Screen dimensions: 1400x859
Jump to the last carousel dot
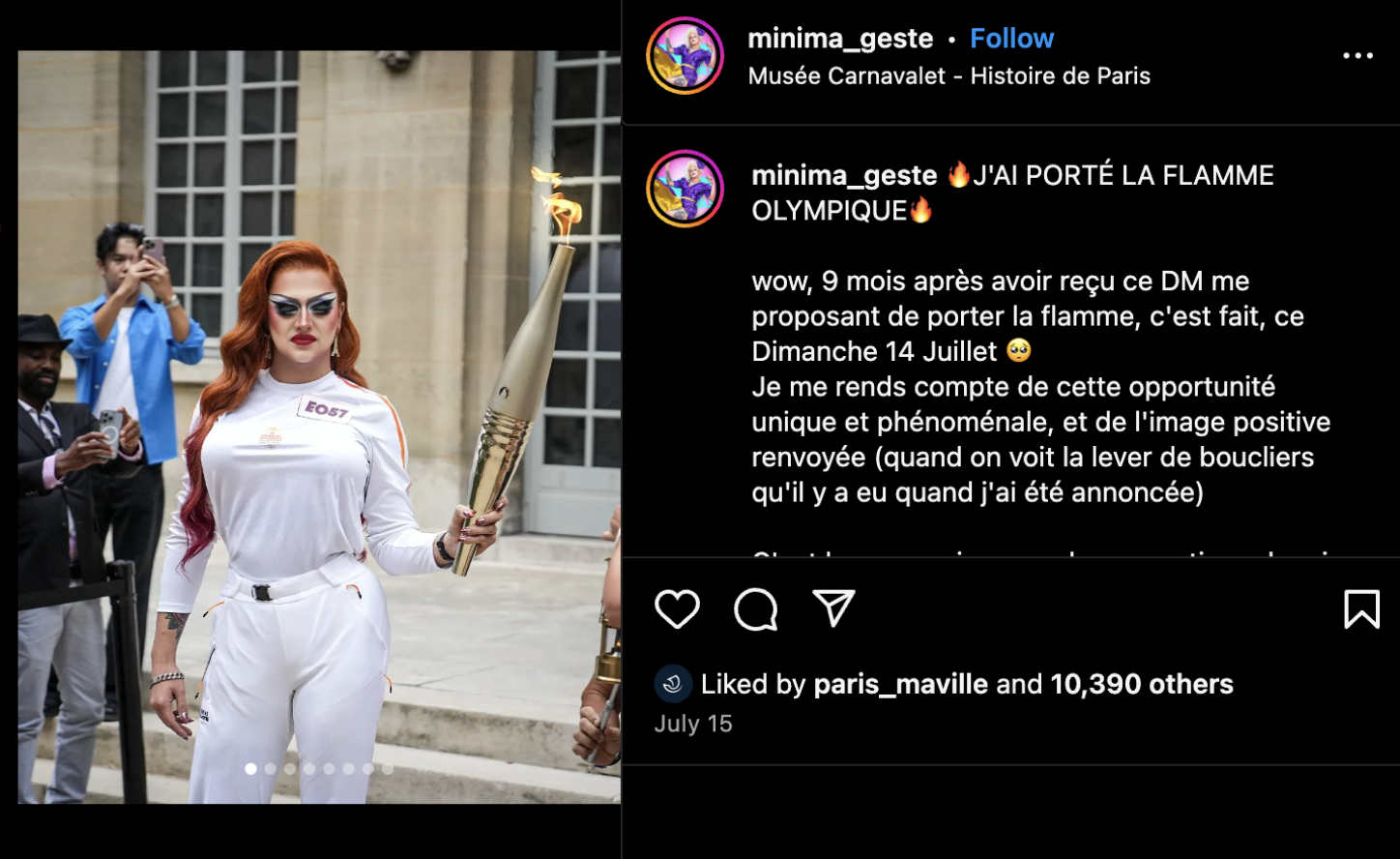coord(388,769)
